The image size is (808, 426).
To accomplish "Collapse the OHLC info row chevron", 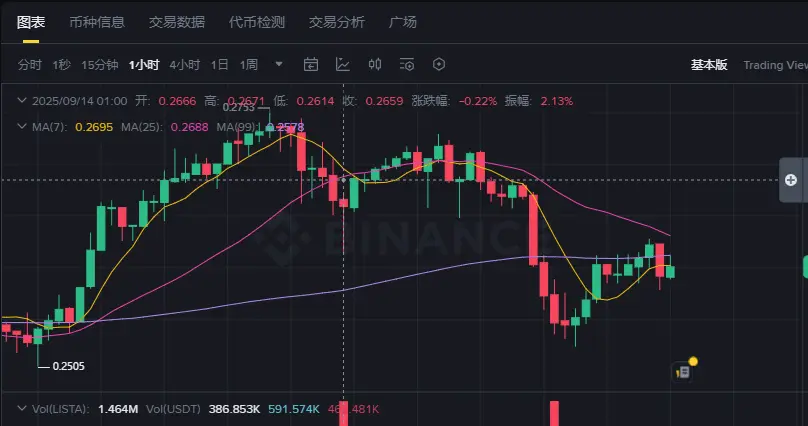I will (x=23, y=101).
